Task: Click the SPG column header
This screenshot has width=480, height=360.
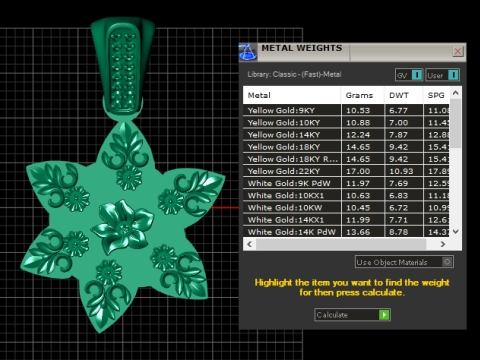Action: coord(436,95)
